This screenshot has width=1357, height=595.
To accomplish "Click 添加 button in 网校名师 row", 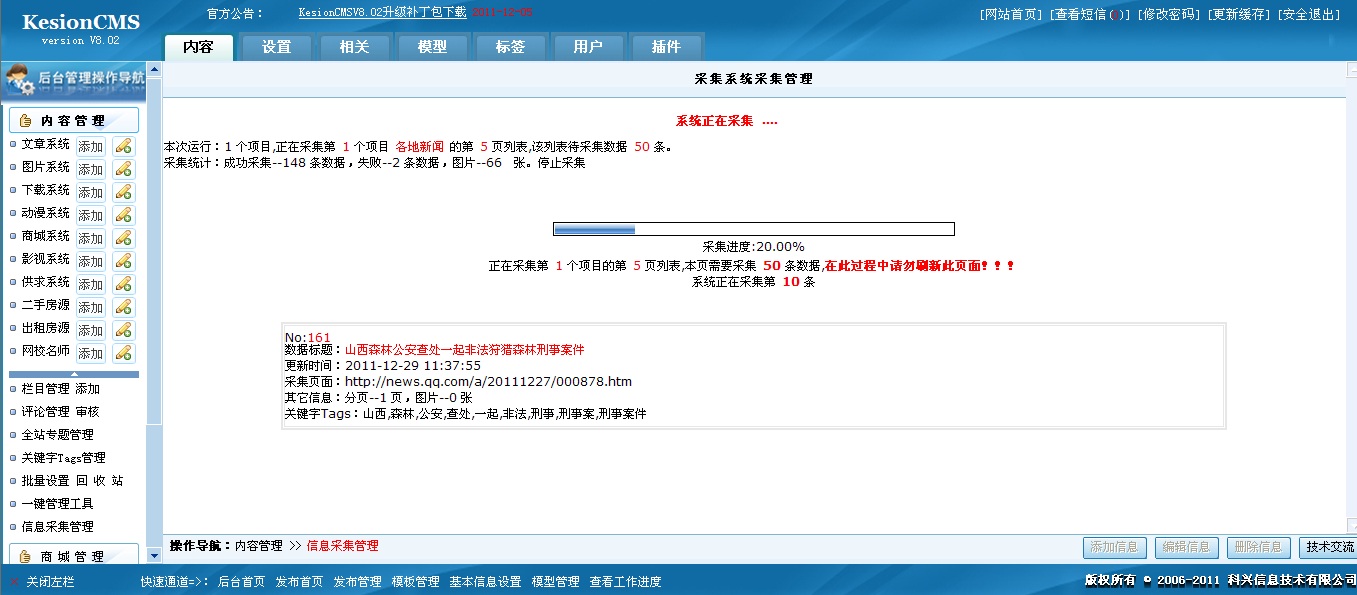I will coord(91,353).
